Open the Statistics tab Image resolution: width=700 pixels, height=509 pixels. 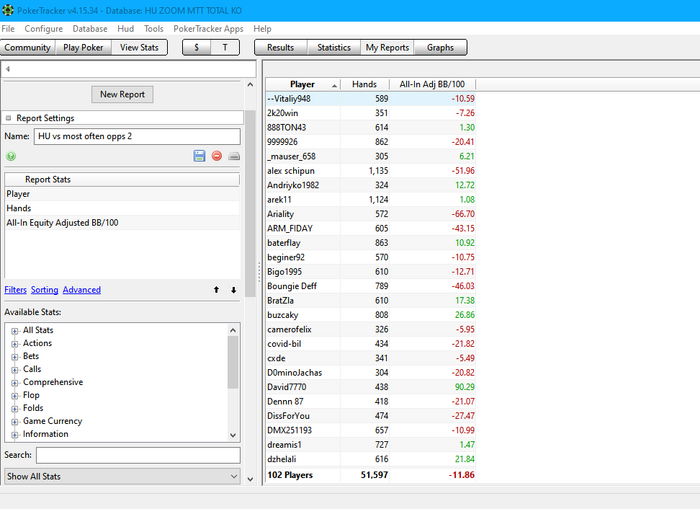tap(334, 47)
